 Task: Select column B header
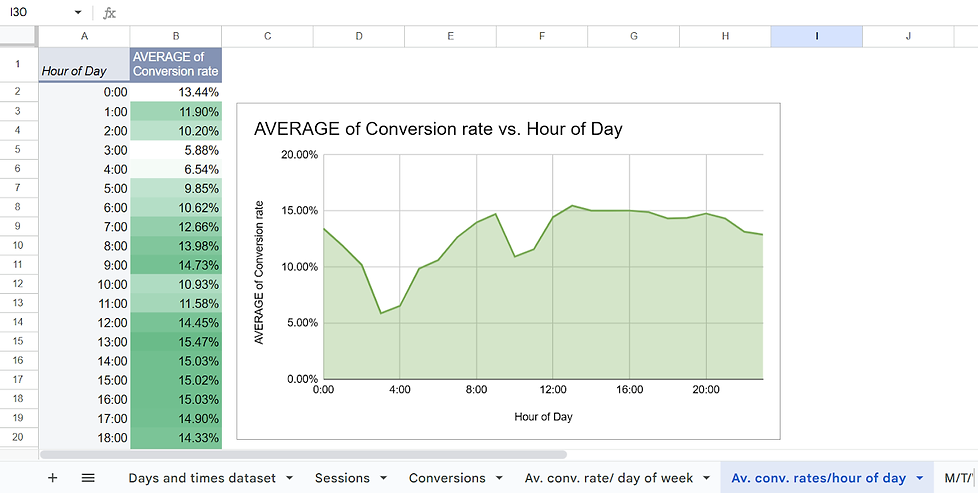[176, 36]
